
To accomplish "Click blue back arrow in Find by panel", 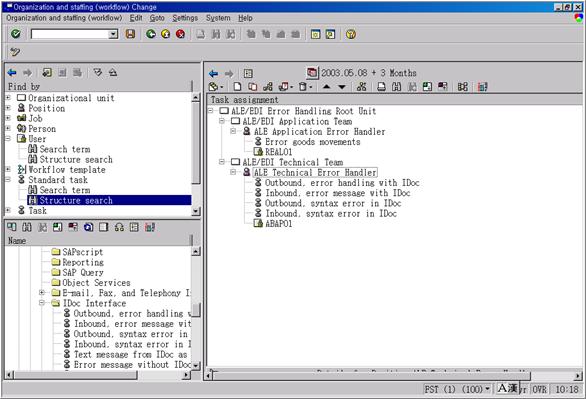I will tap(12, 72).
